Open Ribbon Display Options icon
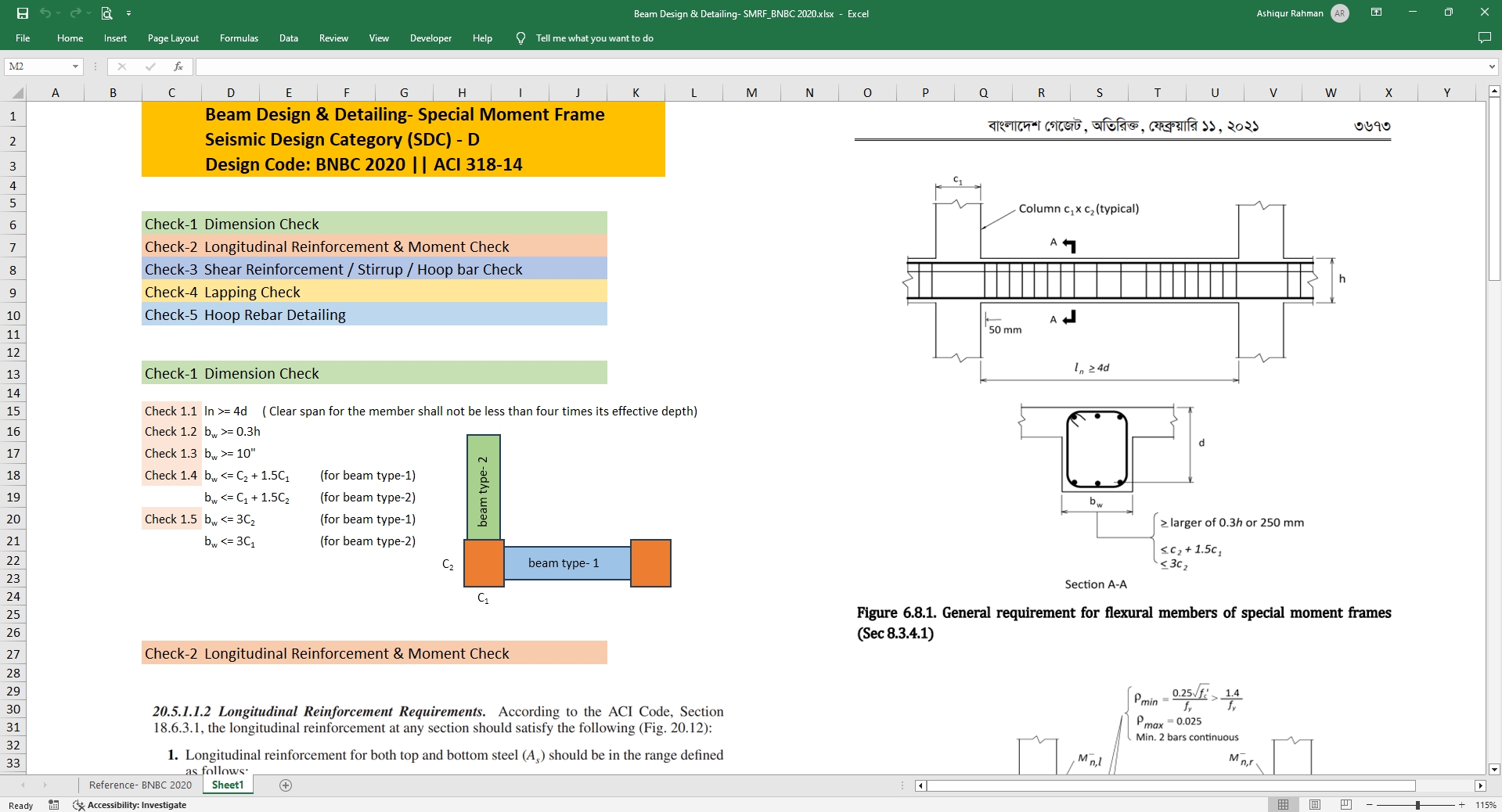The image size is (1502, 812). [1376, 13]
